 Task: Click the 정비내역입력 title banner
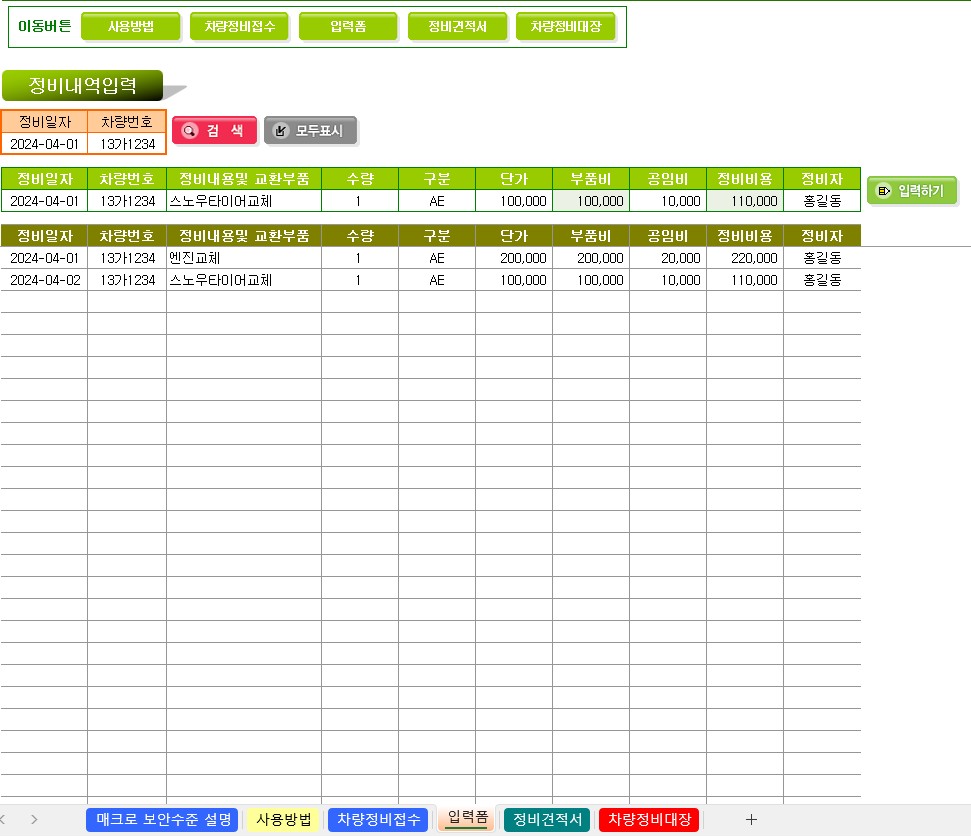tap(82, 85)
